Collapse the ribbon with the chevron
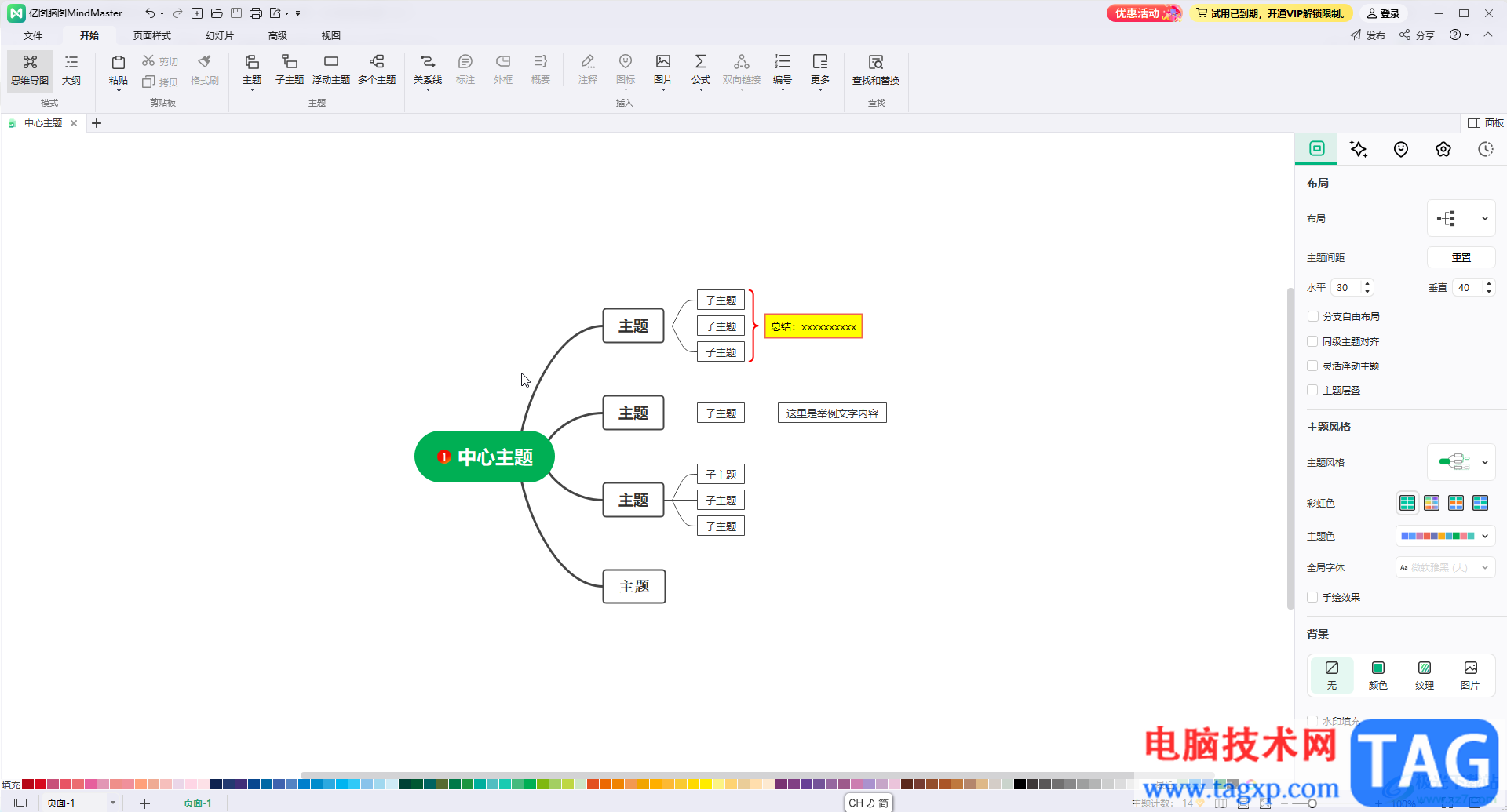This screenshot has width=1507, height=812. [x=1488, y=35]
